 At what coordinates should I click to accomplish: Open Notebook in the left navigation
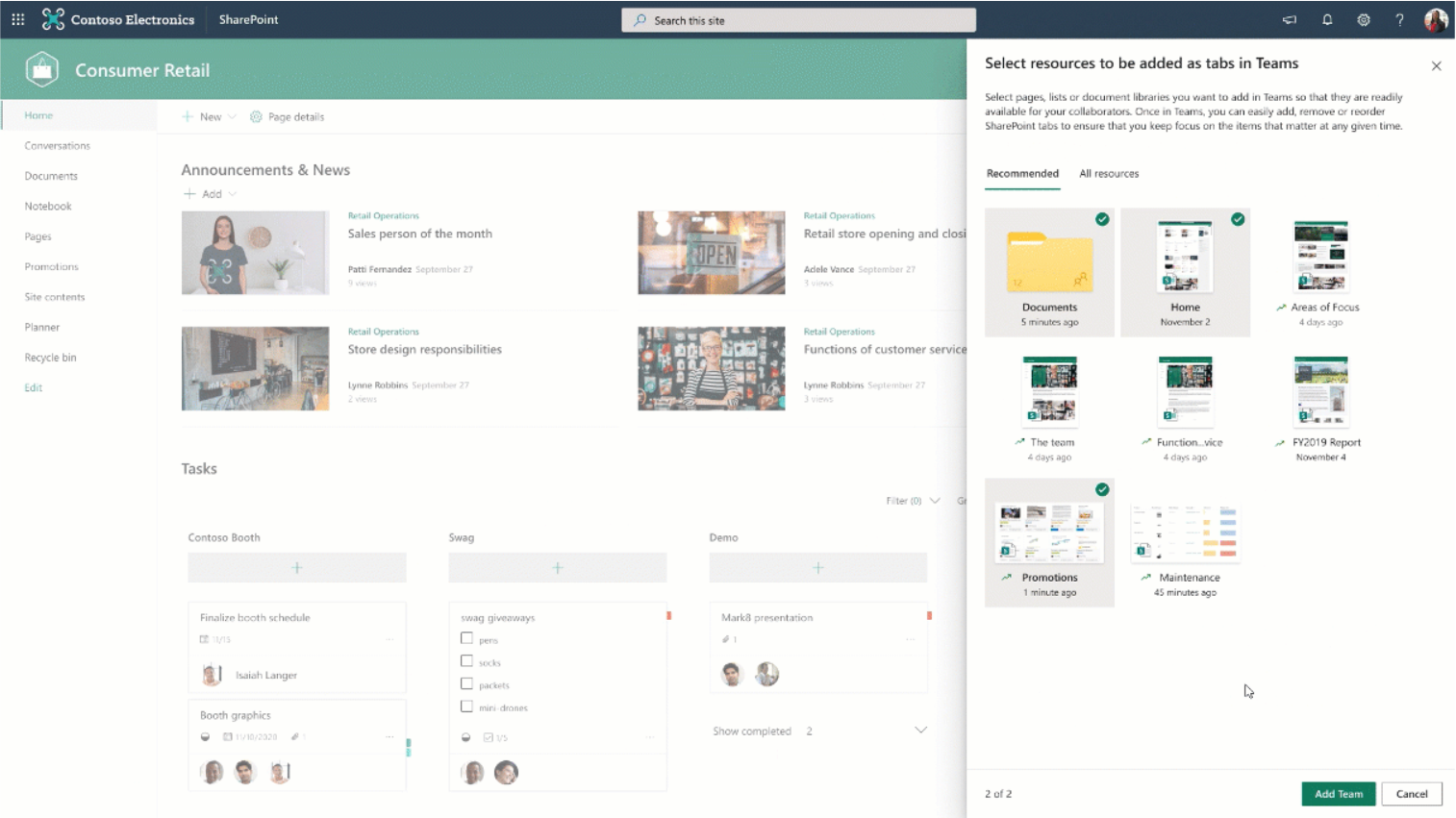(x=48, y=207)
